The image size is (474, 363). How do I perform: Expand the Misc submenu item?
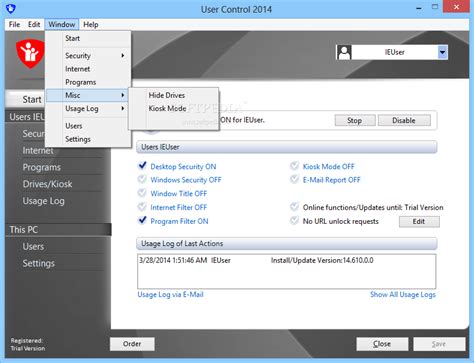(x=87, y=95)
